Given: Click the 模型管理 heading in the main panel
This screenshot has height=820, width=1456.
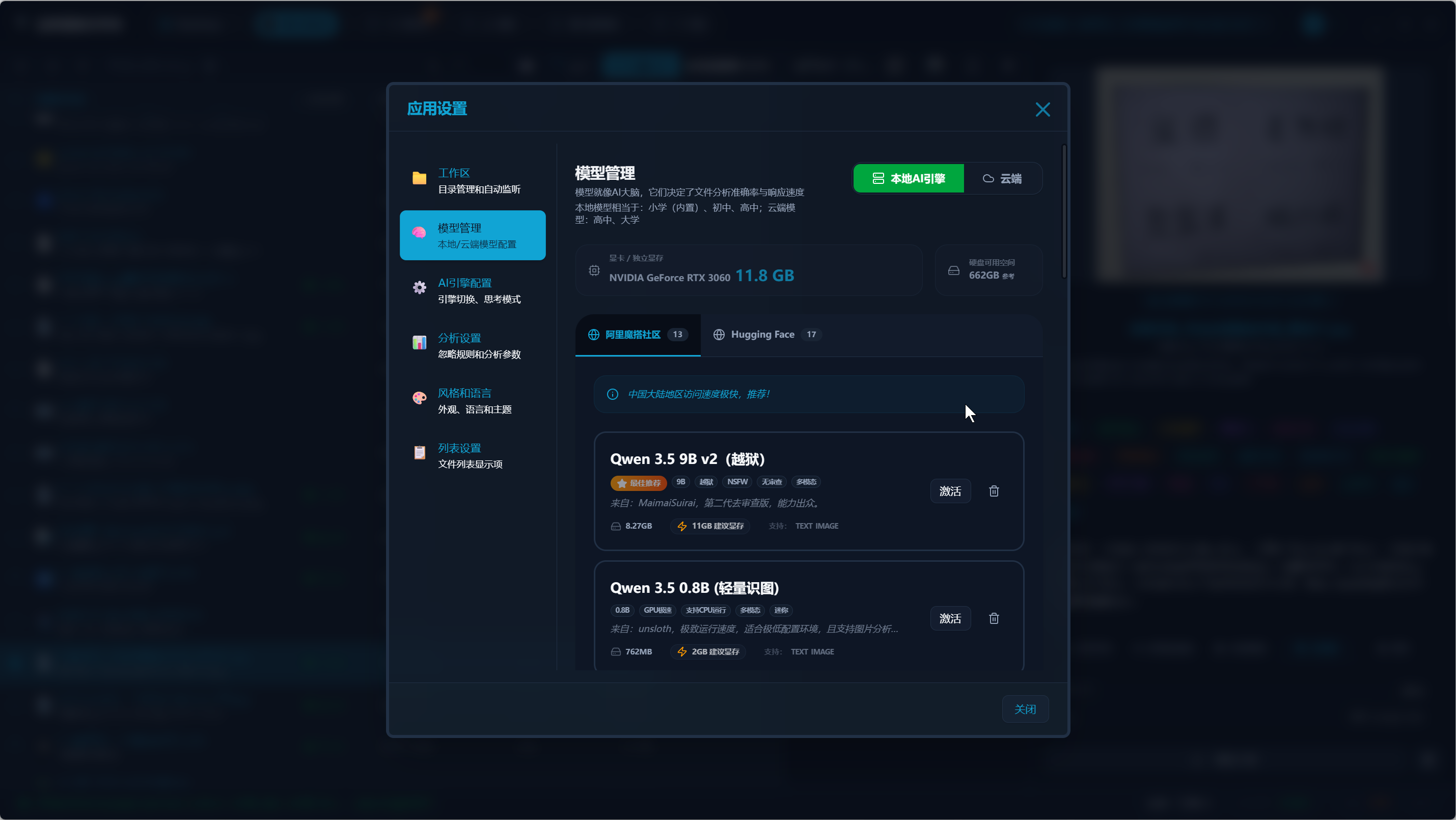Looking at the screenshot, I should tap(605, 173).
